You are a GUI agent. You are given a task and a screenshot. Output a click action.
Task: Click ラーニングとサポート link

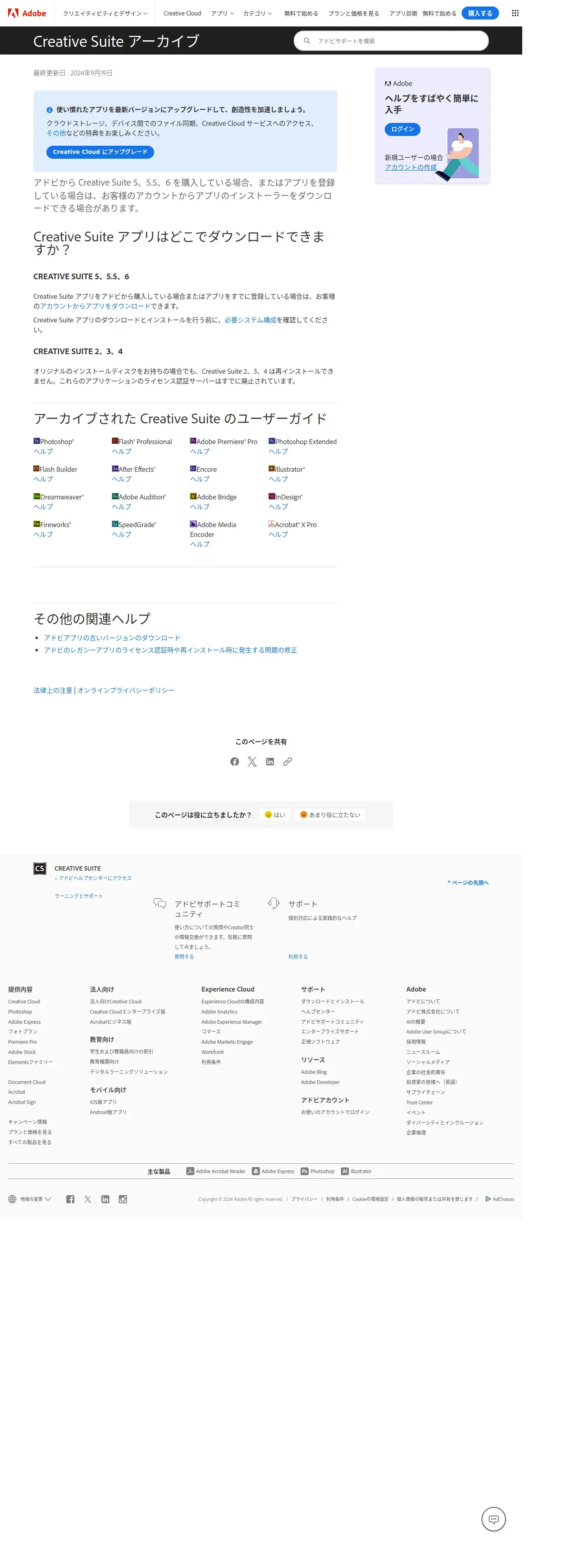click(79, 896)
